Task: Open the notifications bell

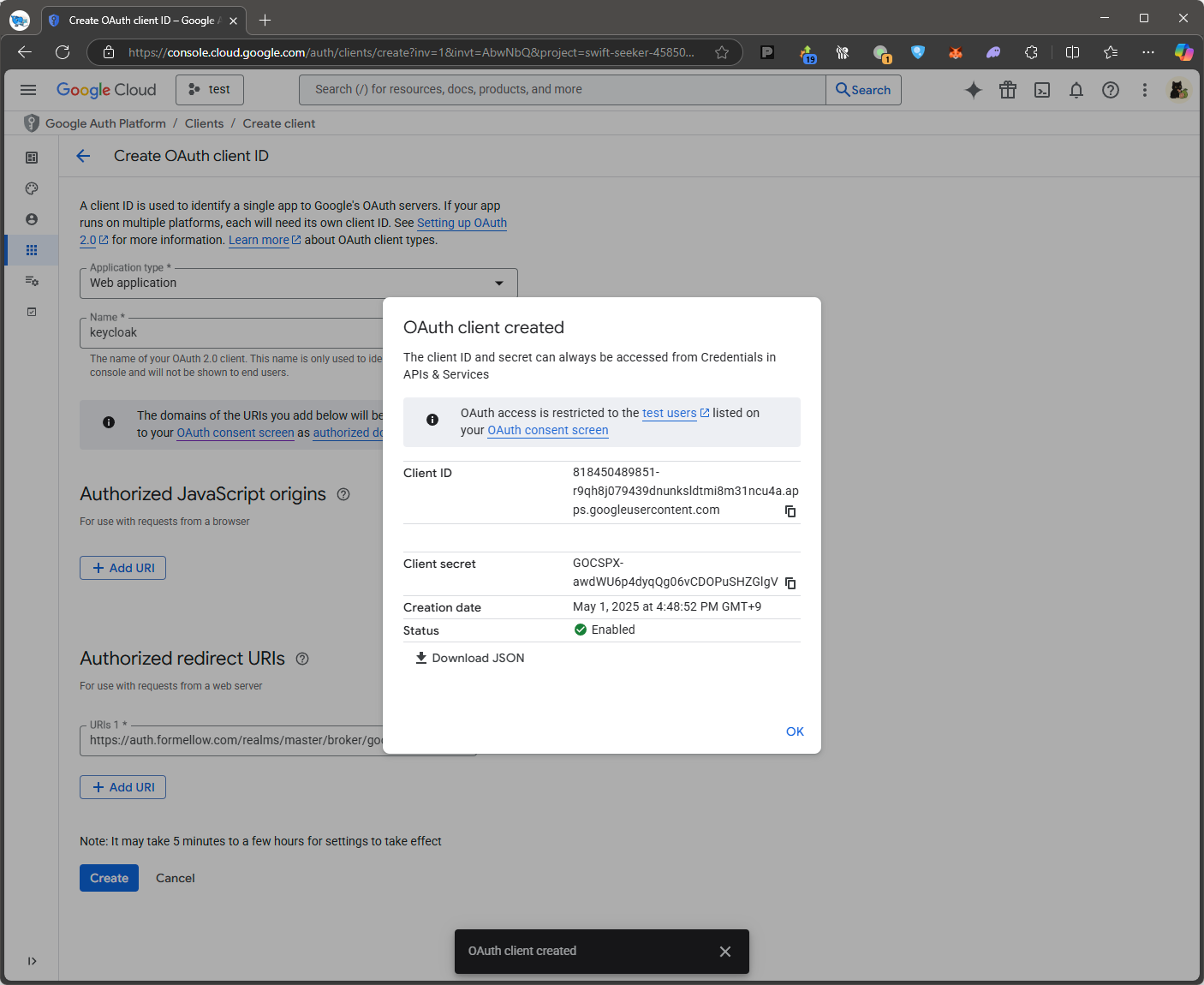Action: pyautogui.click(x=1076, y=90)
